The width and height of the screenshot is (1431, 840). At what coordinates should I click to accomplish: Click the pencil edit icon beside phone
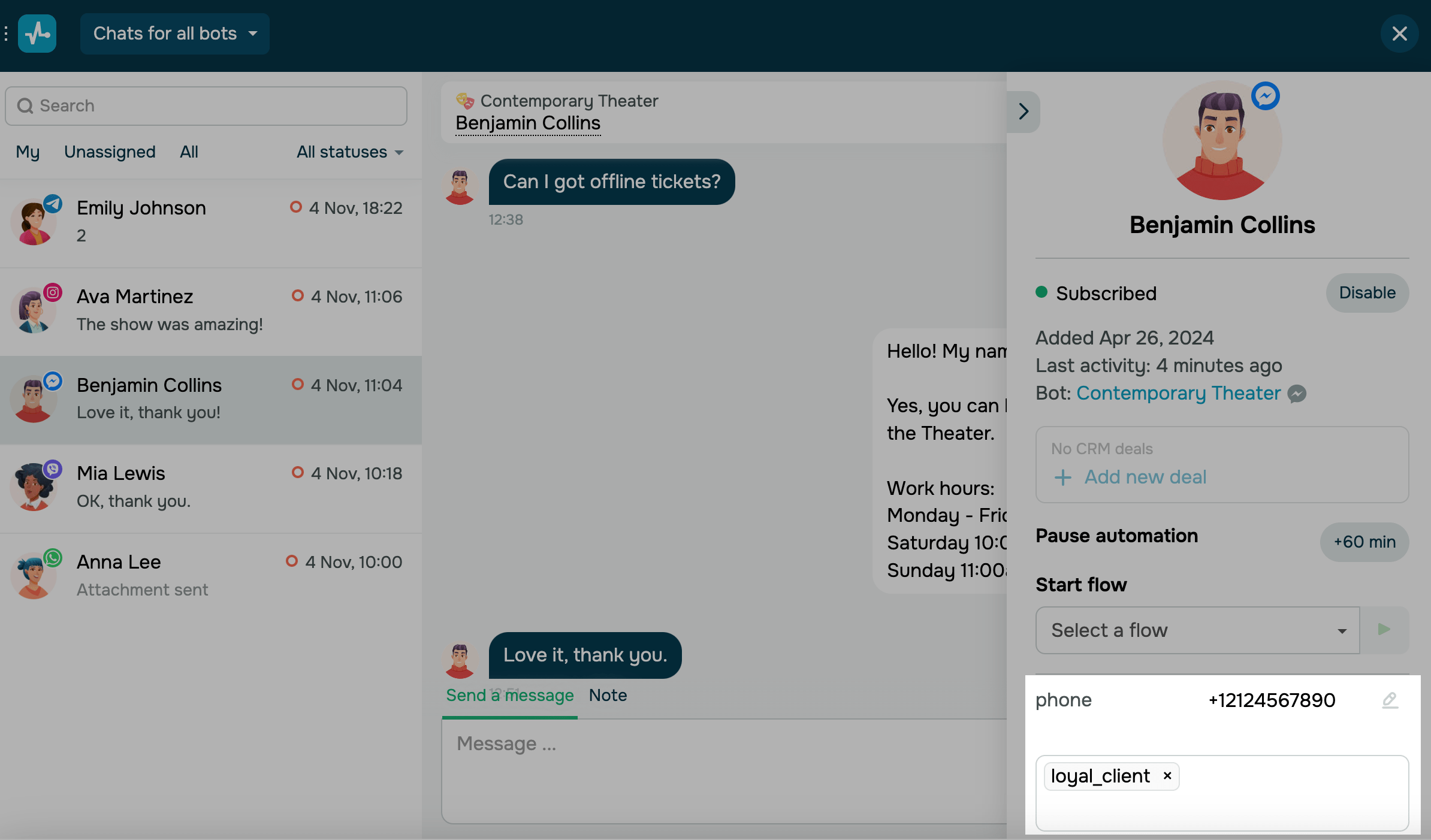coord(1390,700)
